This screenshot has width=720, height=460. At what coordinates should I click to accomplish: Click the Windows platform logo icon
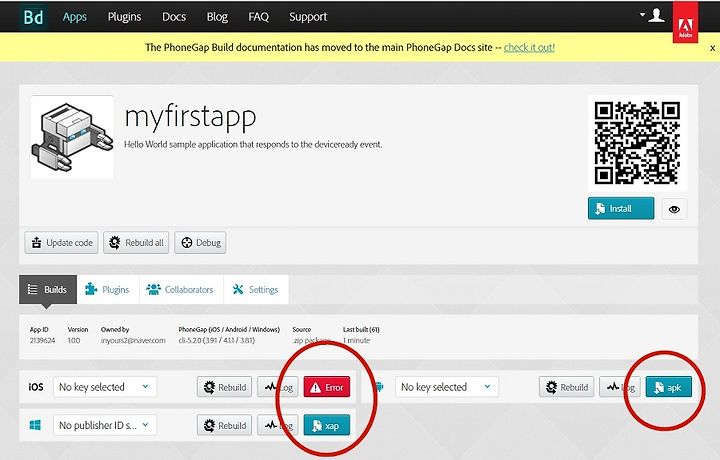(35, 425)
